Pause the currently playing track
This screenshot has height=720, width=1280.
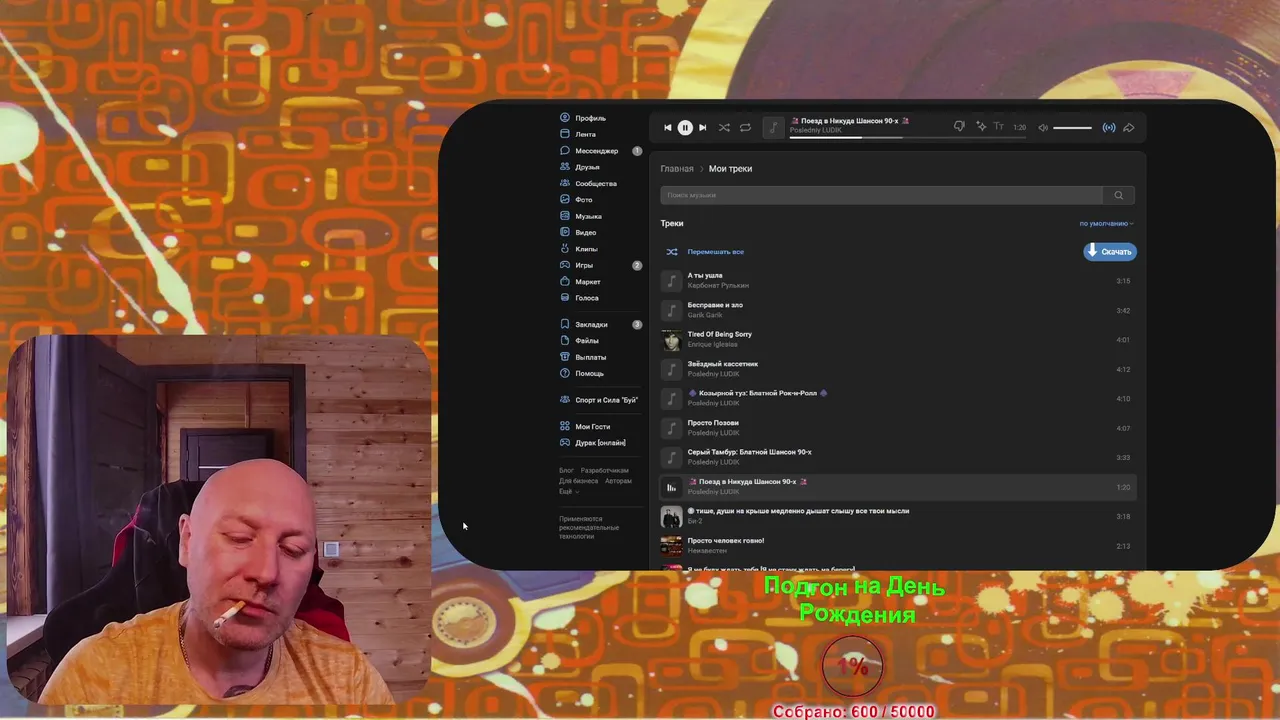coord(685,127)
